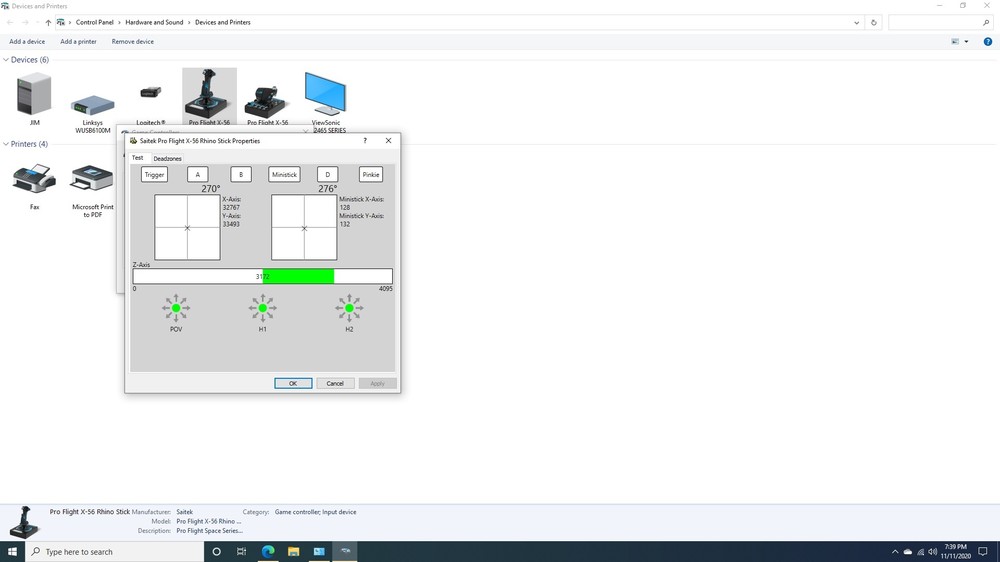
Task: Click the H1 hat direction indicator
Action: (263, 308)
